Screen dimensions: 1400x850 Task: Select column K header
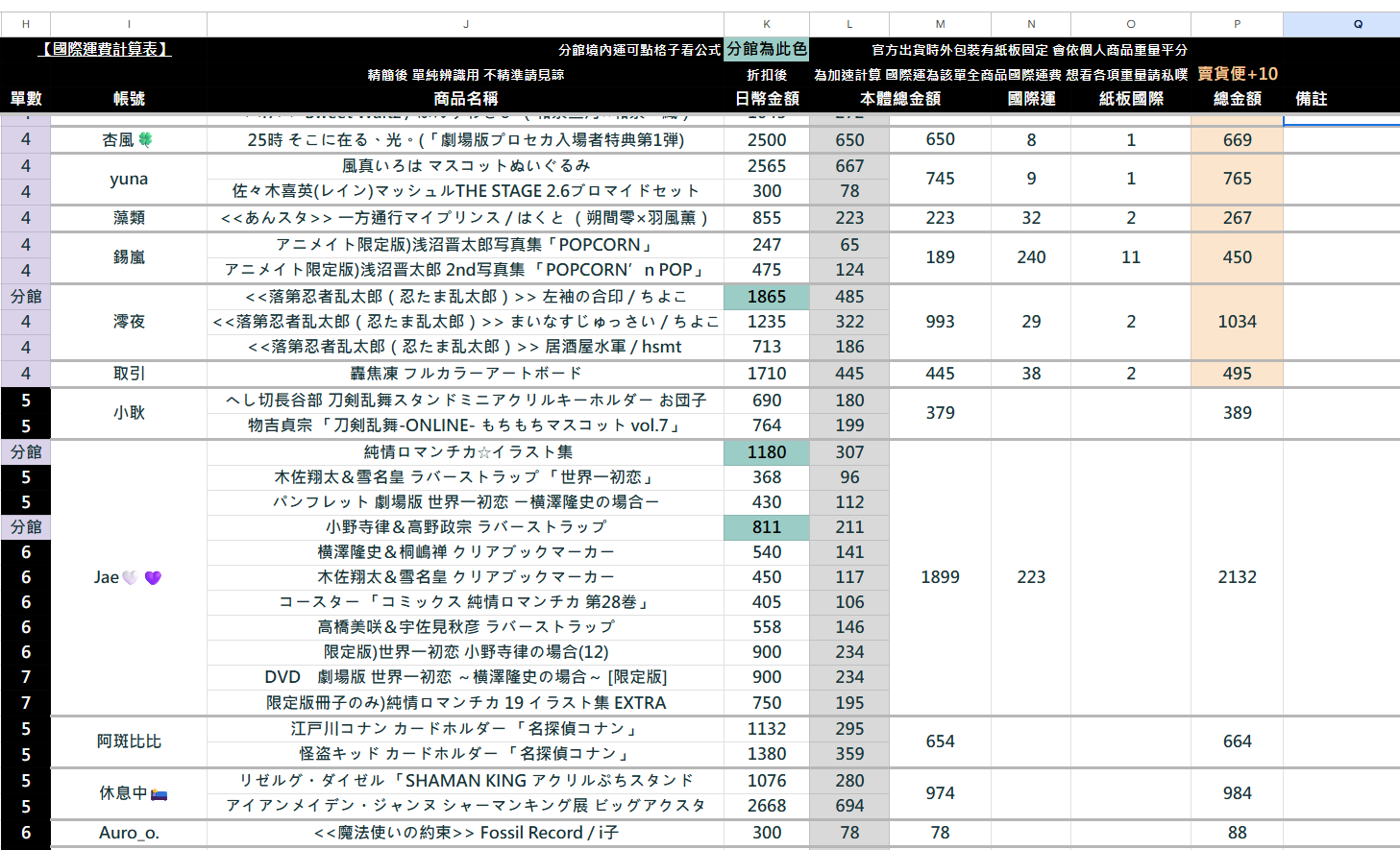point(767,24)
